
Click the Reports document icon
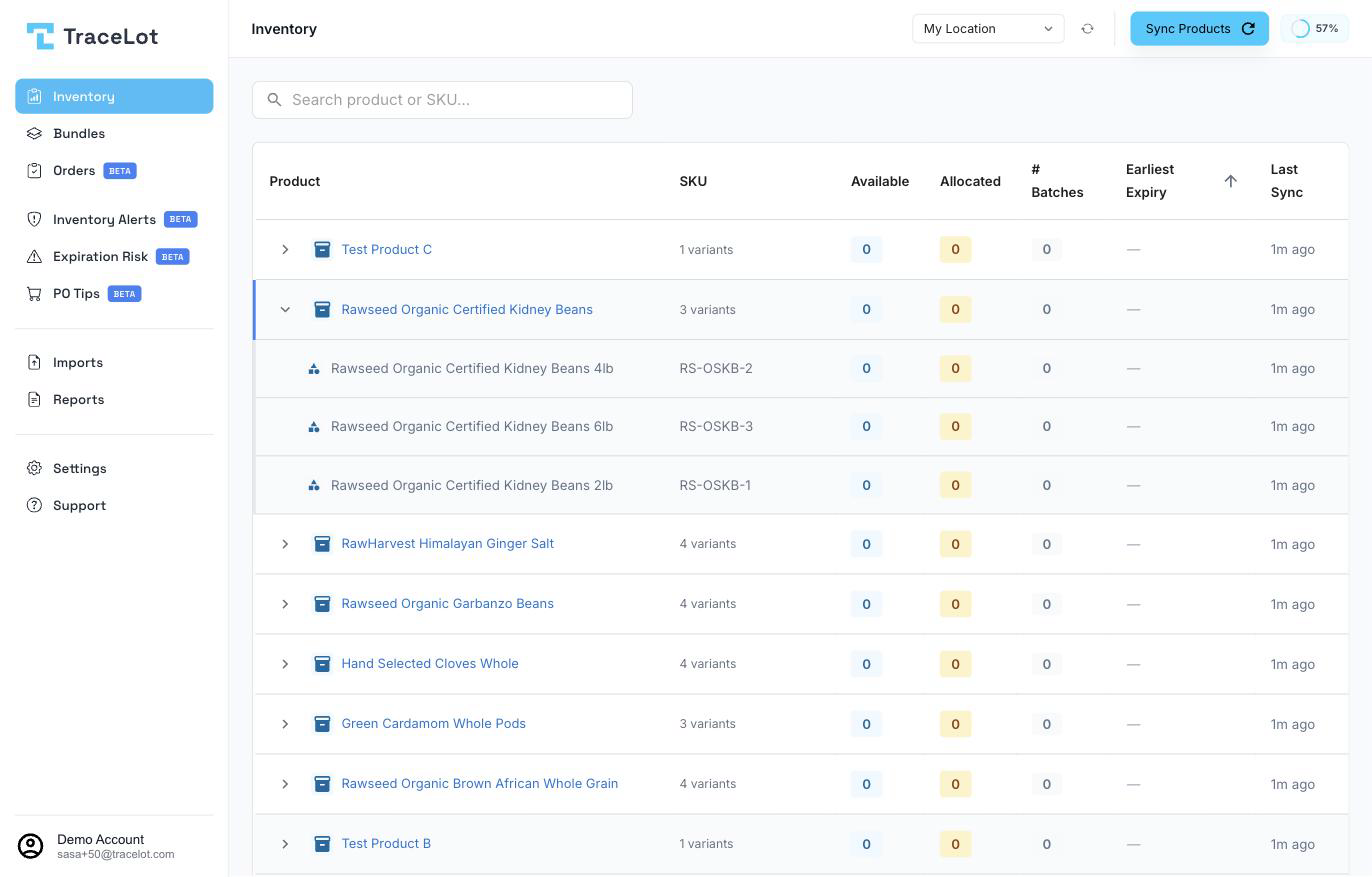pyautogui.click(x=35, y=400)
